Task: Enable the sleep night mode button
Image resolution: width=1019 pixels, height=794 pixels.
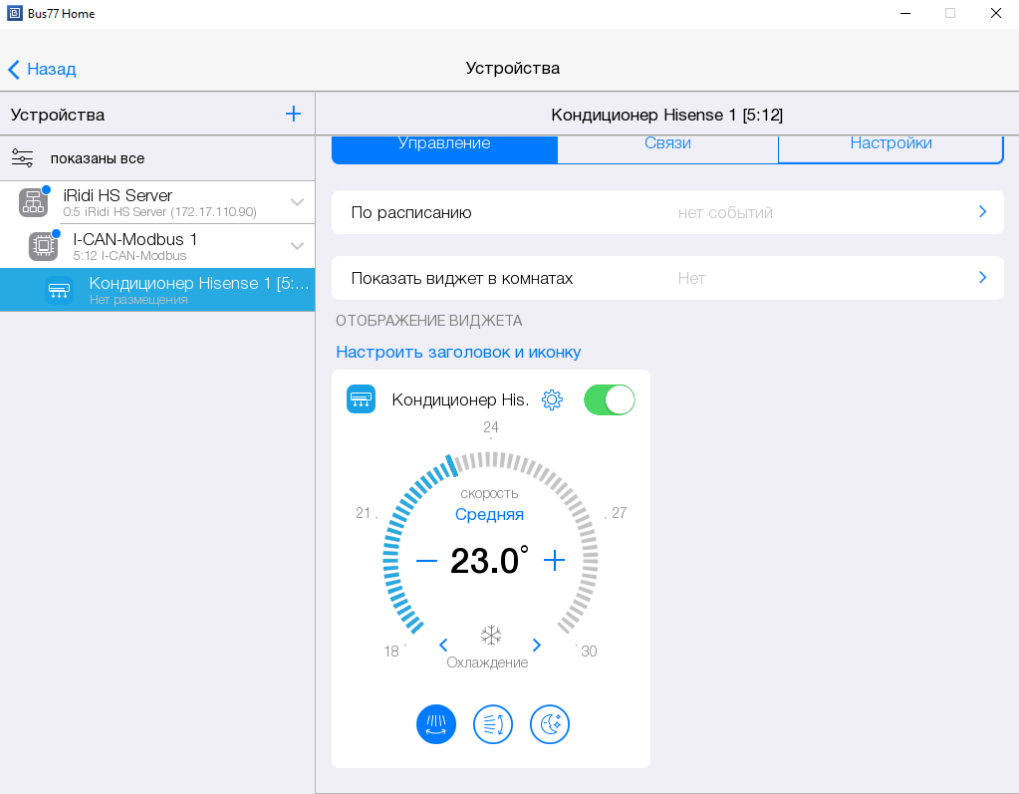Action: 550,724
